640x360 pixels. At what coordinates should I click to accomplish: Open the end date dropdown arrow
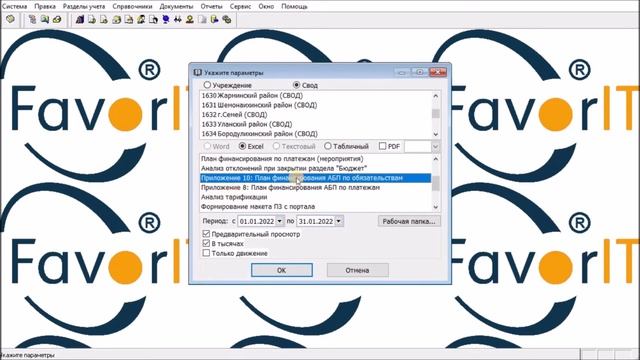(x=339, y=221)
